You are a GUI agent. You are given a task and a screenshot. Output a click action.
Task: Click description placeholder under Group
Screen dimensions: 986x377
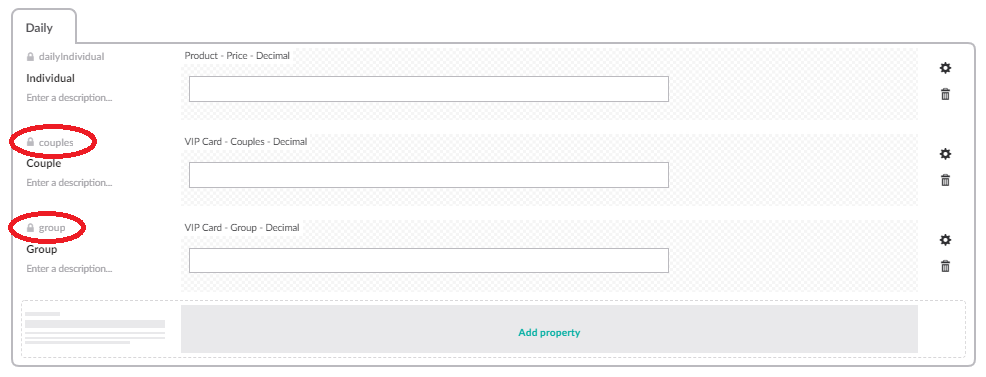69,269
